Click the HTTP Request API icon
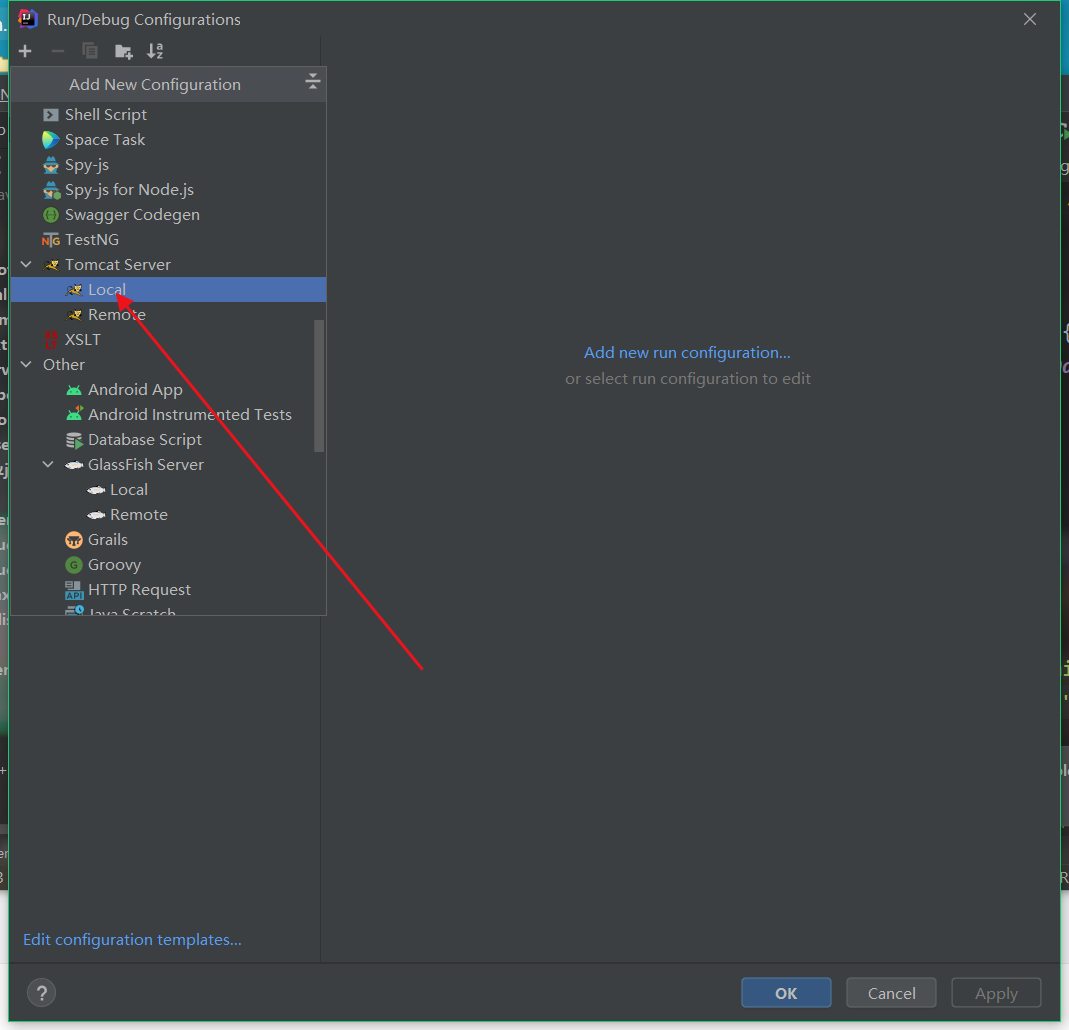1069x1030 pixels. pyautogui.click(x=74, y=590)
